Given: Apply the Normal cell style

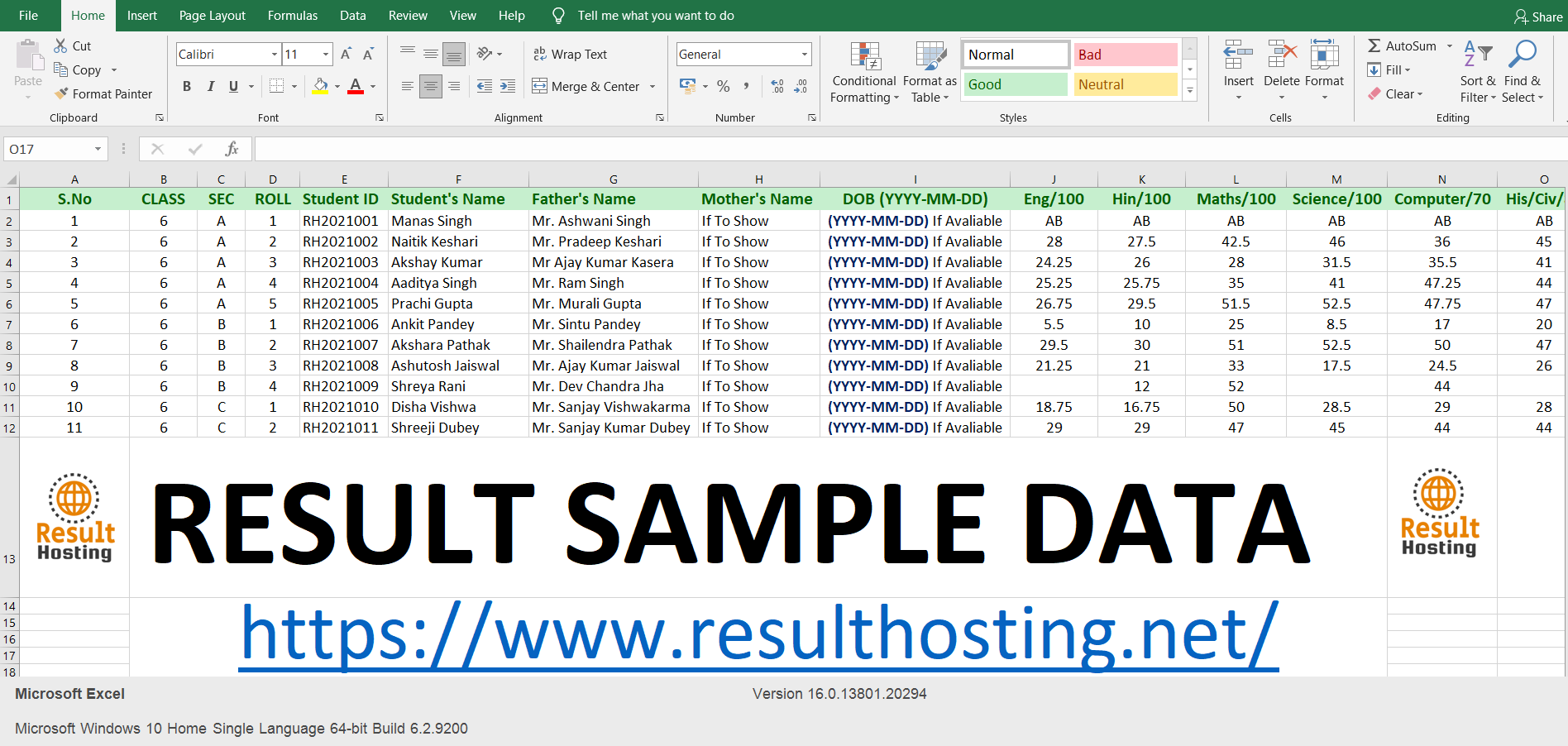Looking at the screenshot, I should tap(1016, 55).
